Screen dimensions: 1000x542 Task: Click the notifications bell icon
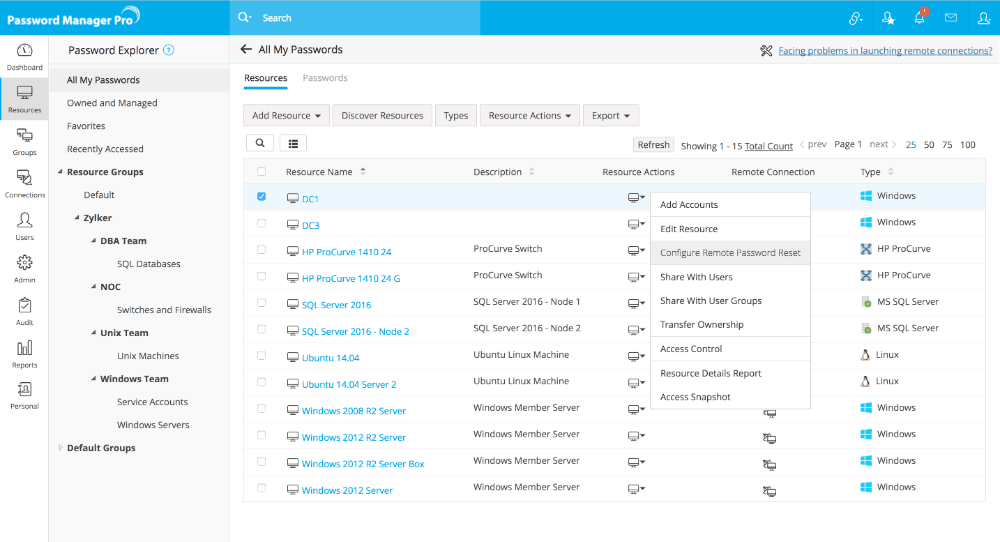[919, 18]
